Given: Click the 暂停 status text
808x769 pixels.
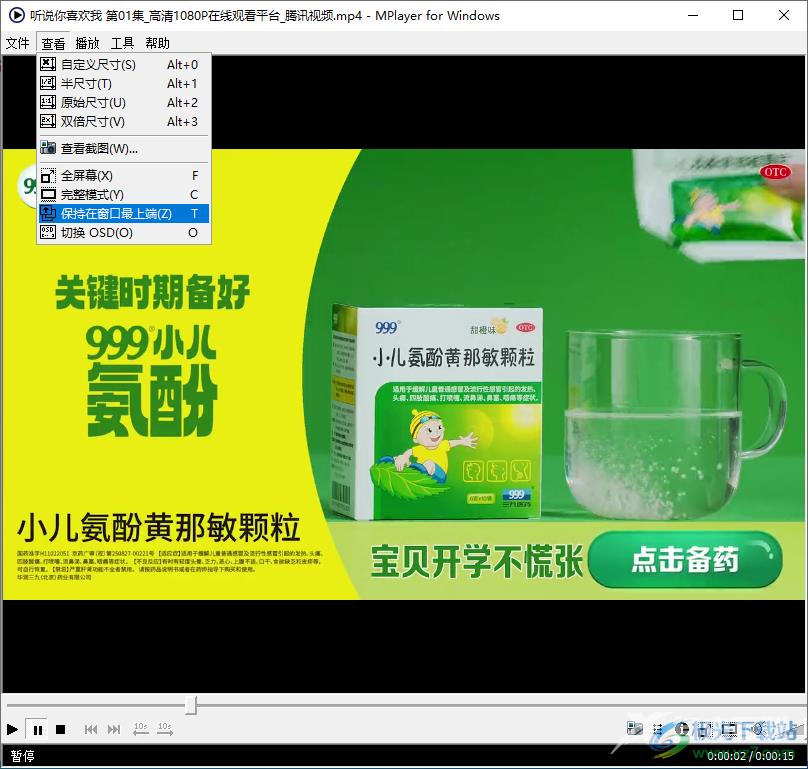Looking at the screenshot, I should tap(22, 756).
